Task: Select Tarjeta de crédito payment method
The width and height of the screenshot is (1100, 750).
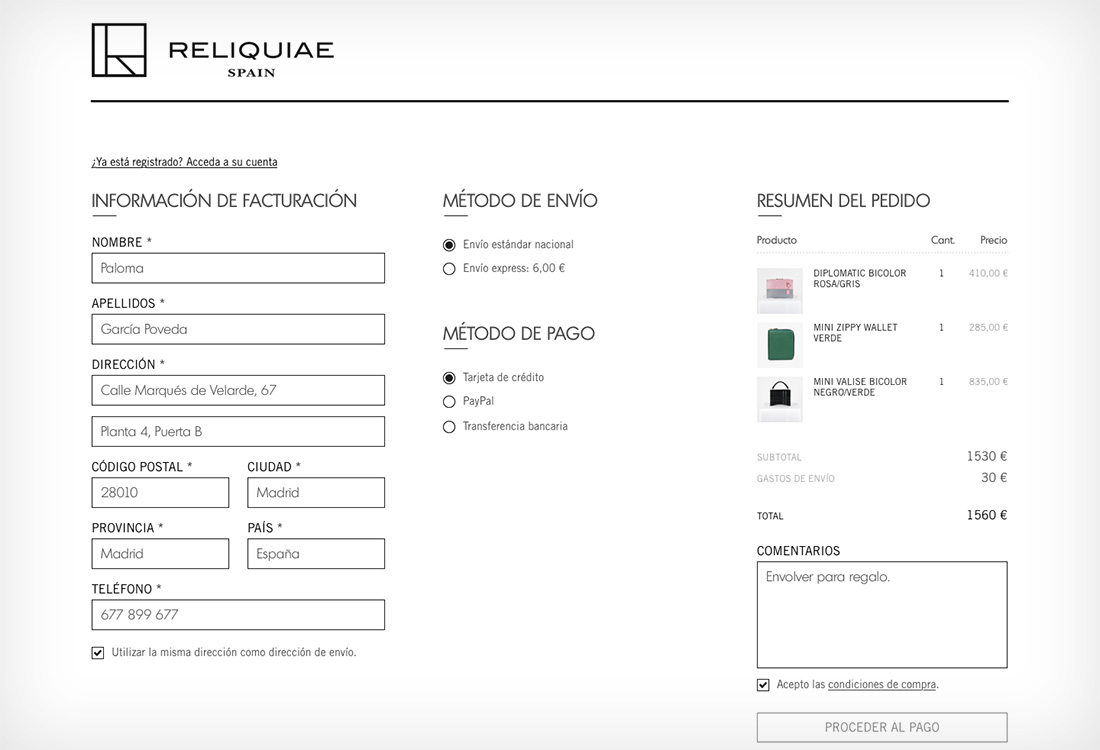Action: [x=449, y=378]
